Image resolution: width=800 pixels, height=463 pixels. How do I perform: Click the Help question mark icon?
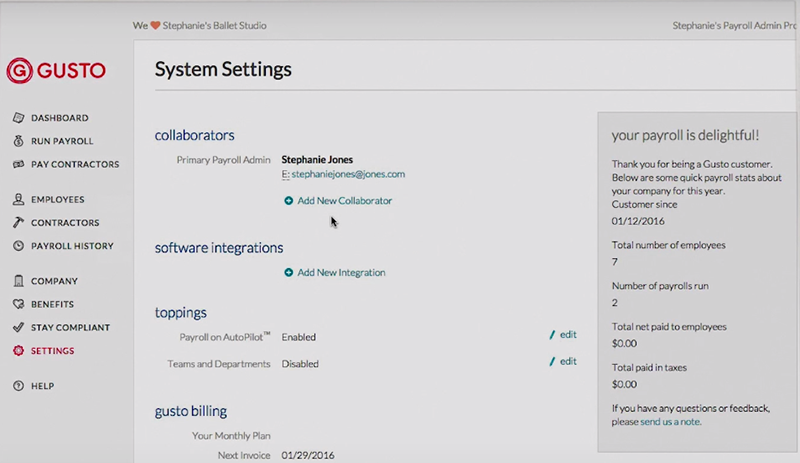[18, 386]
